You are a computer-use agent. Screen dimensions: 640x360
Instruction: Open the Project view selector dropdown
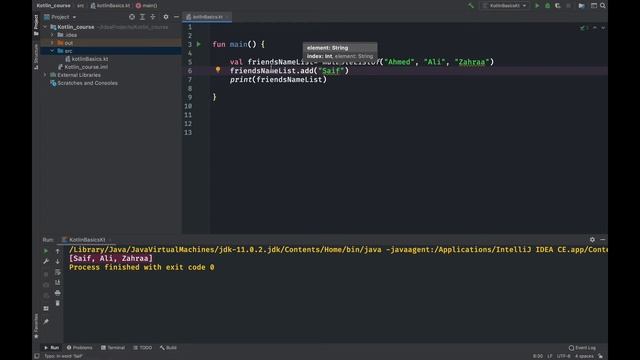pos(60,17)
